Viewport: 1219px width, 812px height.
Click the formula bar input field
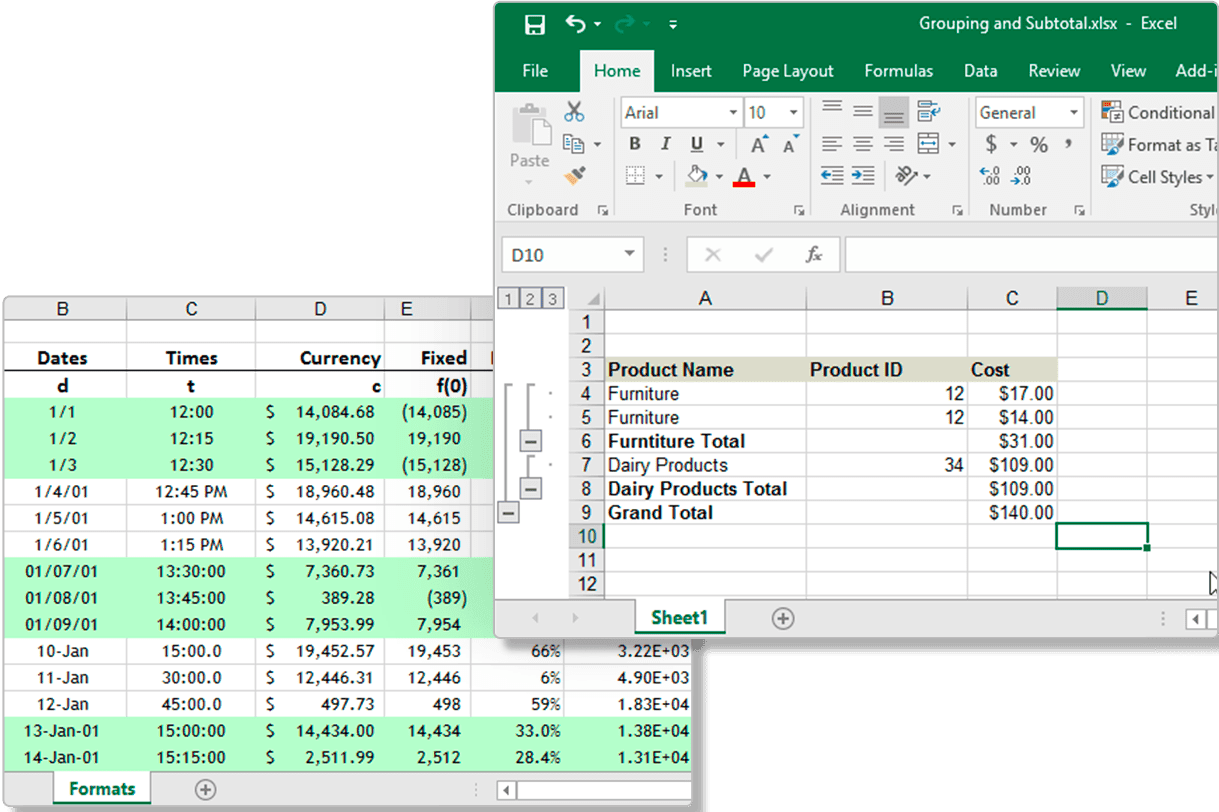1031,255
